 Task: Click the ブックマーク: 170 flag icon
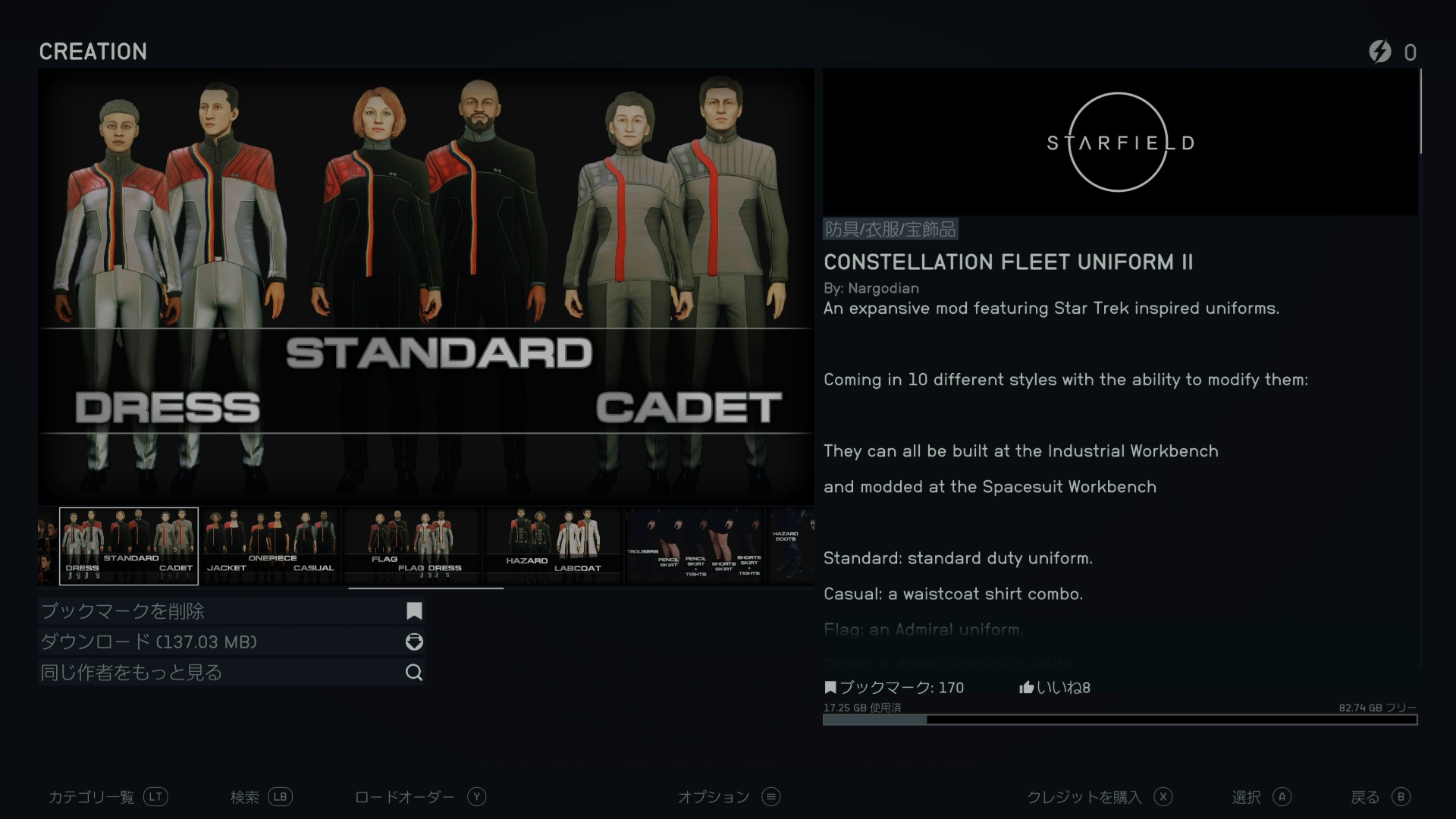(830, 688)
